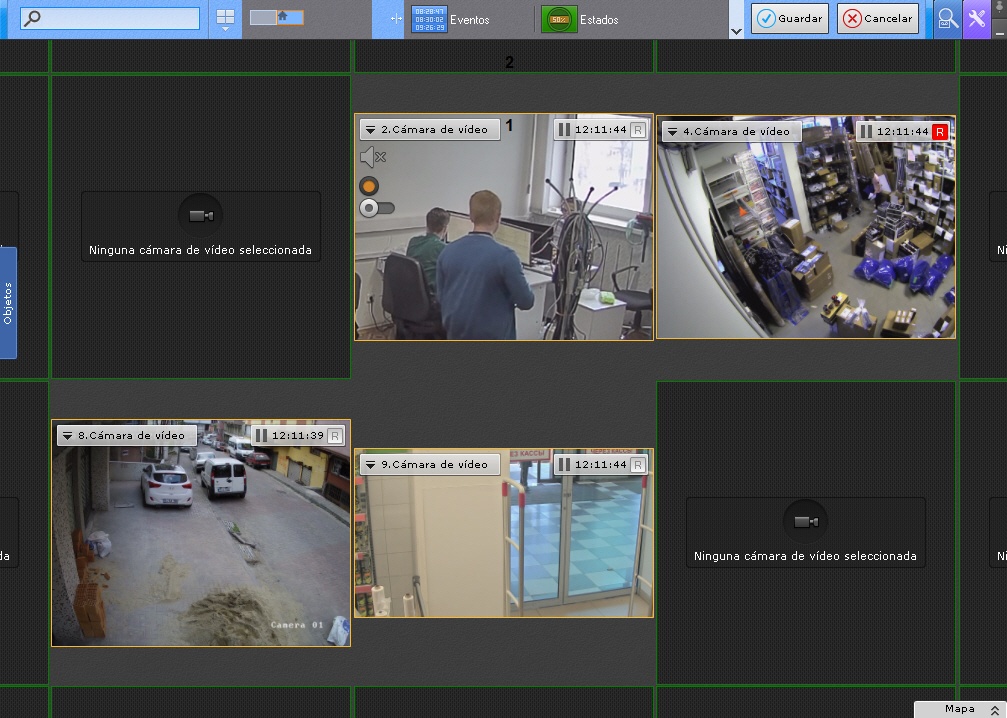
Task: Click the 8.Cámara de vídeo label
Action: click(x=132, y=435)
